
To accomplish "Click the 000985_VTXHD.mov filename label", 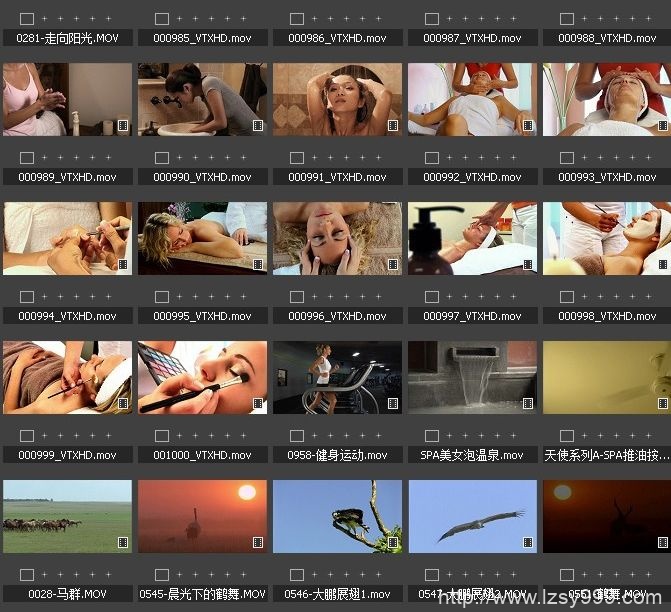I will [x=202, y=38].
